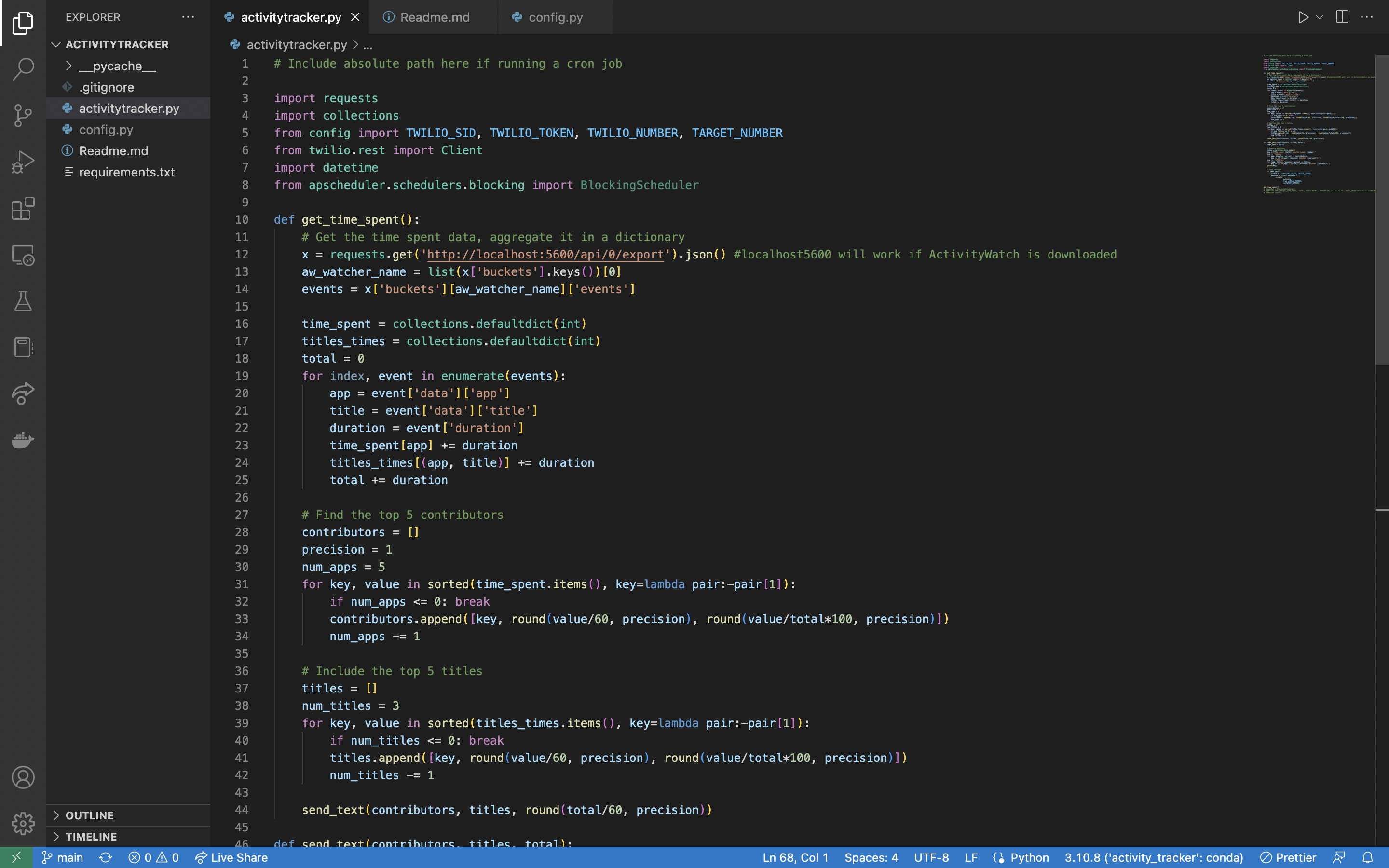Open the Search view in activity bar
The width and height of the screenshot is (1389, 868).
click(23, 69)
